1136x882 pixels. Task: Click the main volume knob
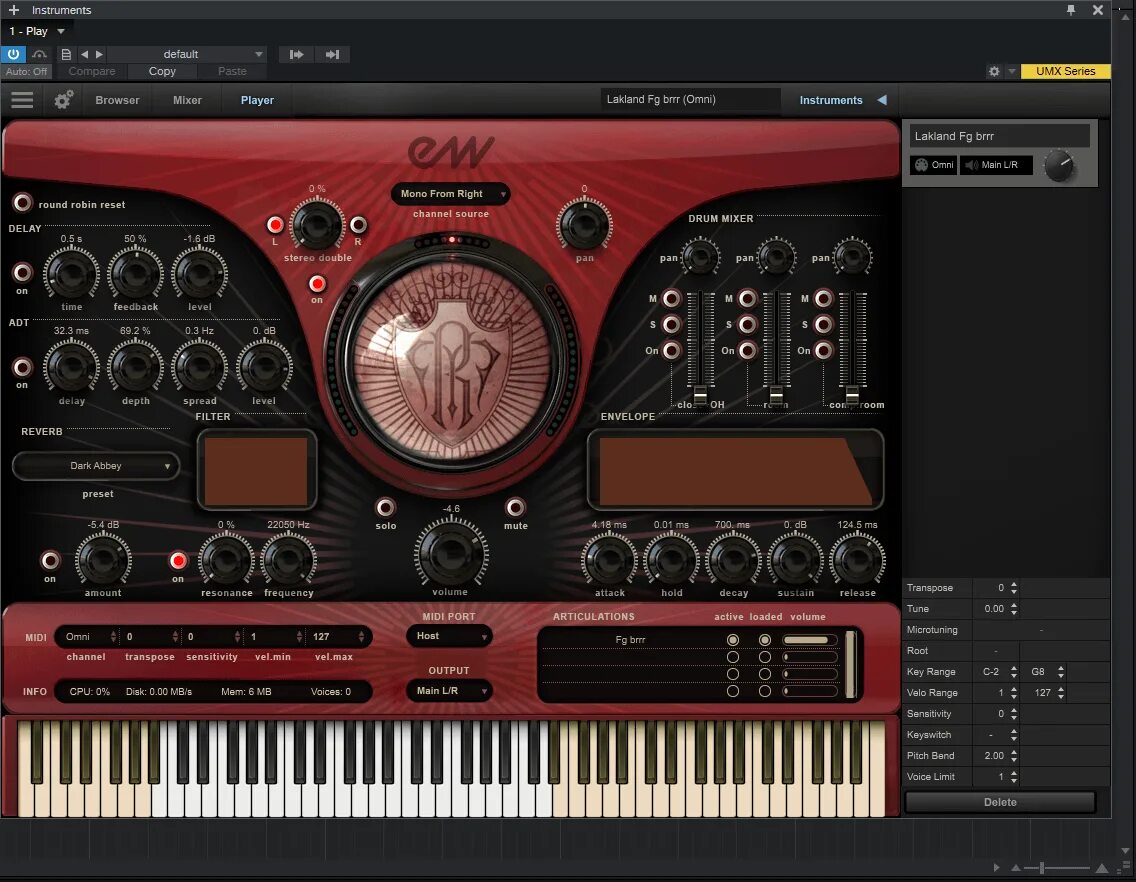pyautogui.click(x=451, y=554)
